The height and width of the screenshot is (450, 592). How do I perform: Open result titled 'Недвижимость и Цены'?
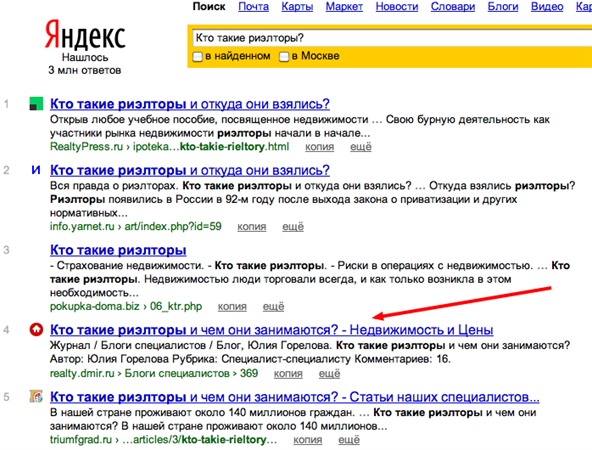(x=271, y=330)
